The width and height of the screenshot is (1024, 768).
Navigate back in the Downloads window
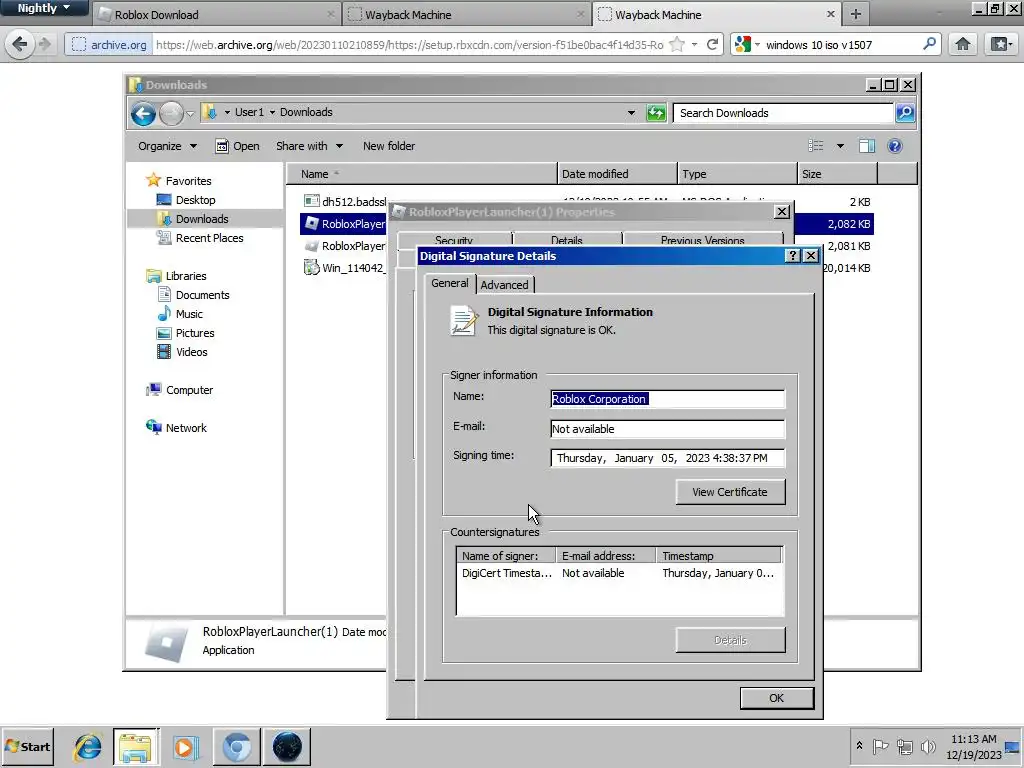click(143, 114)
